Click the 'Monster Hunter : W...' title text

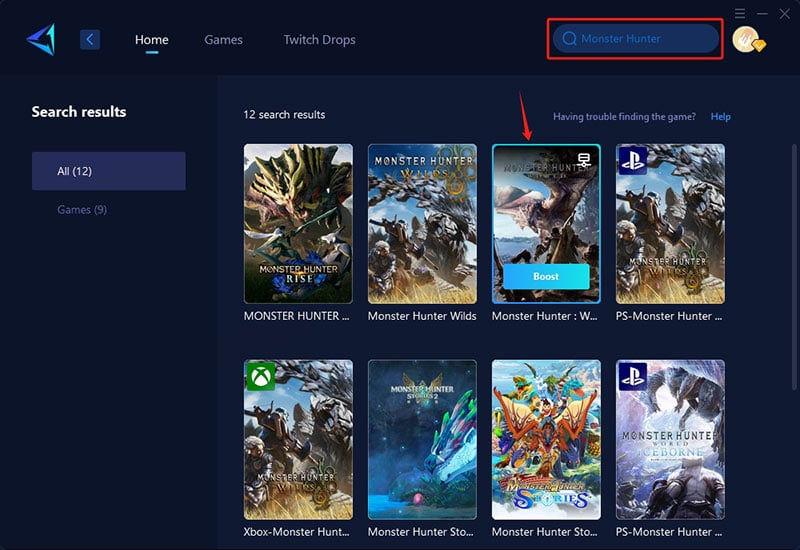click(x=544, y=316)
